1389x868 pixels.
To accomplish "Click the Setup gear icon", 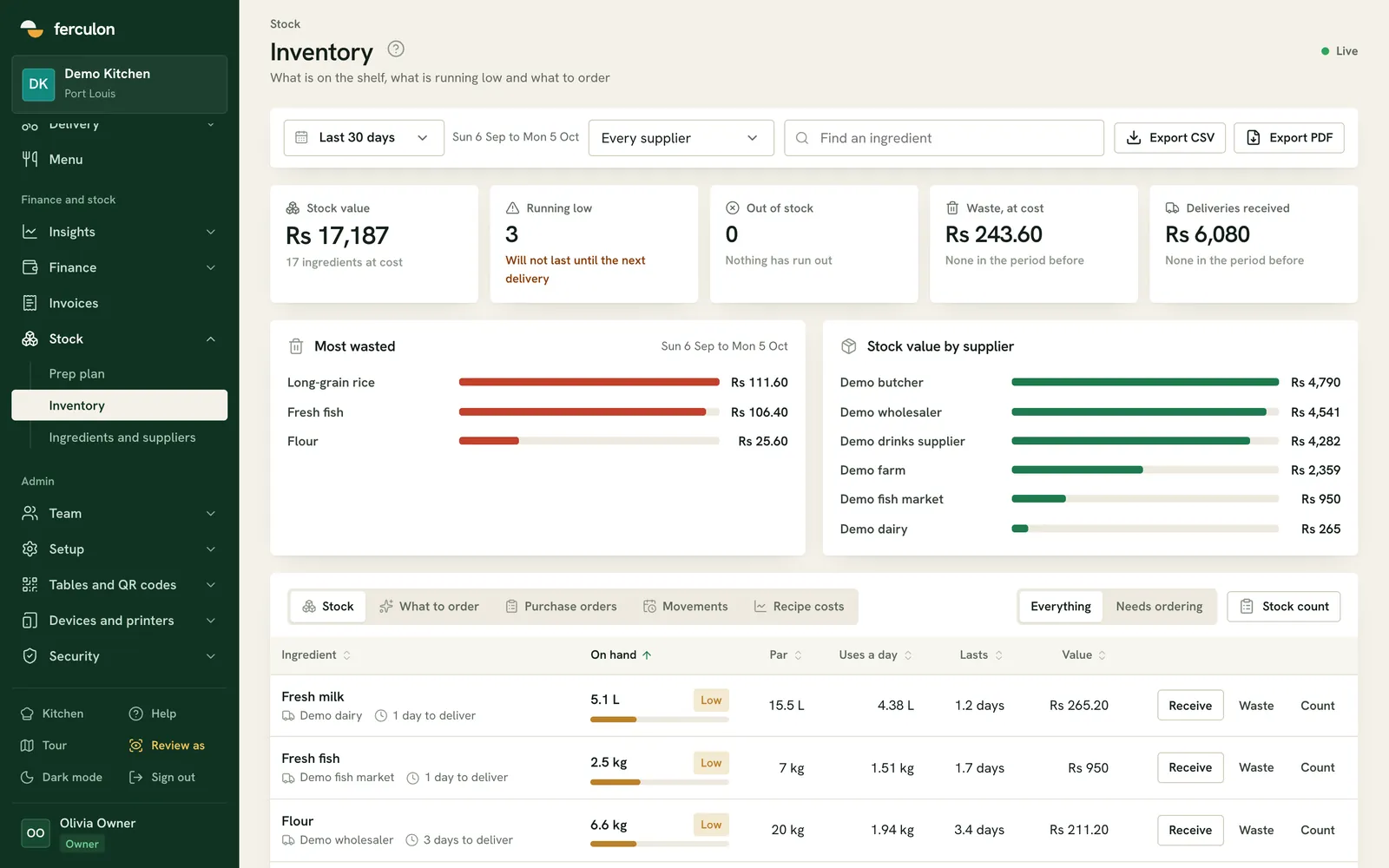I will click(30, 549).
